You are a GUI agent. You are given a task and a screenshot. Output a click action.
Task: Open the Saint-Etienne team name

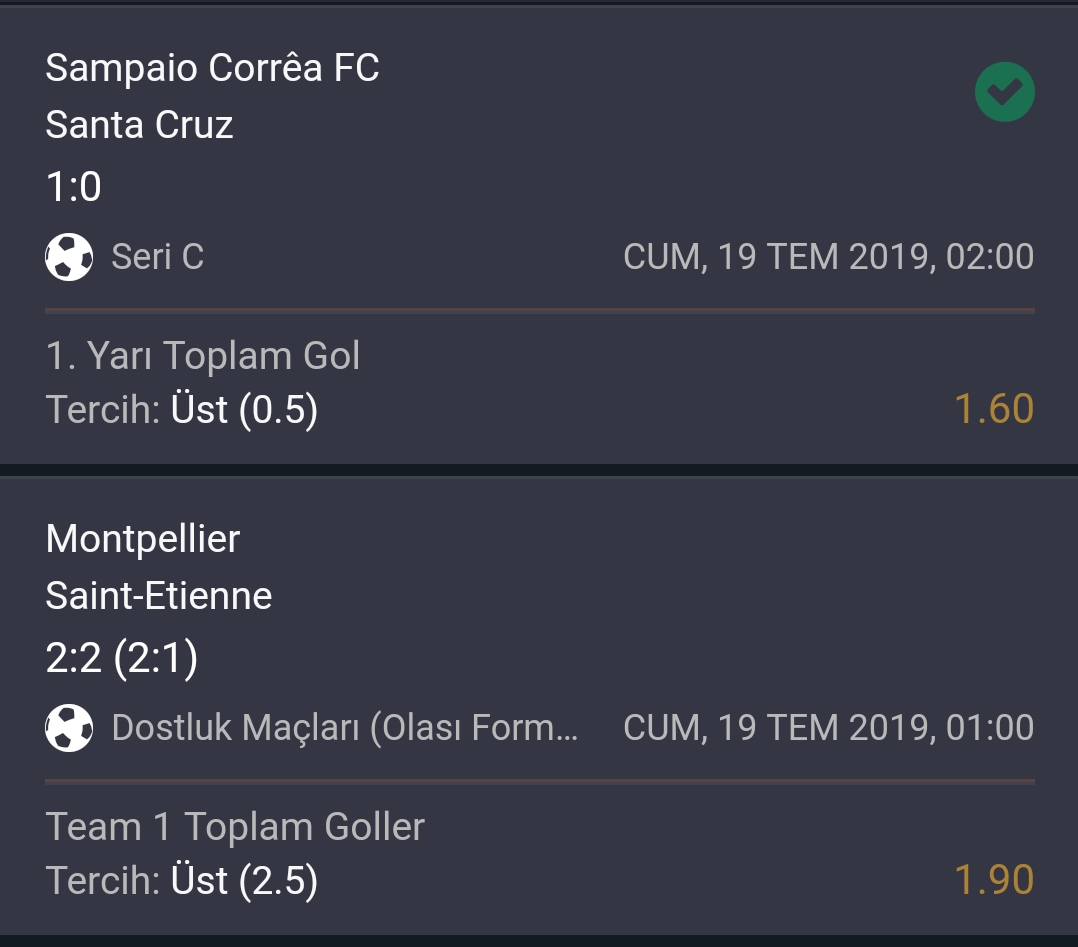[159, 596]
